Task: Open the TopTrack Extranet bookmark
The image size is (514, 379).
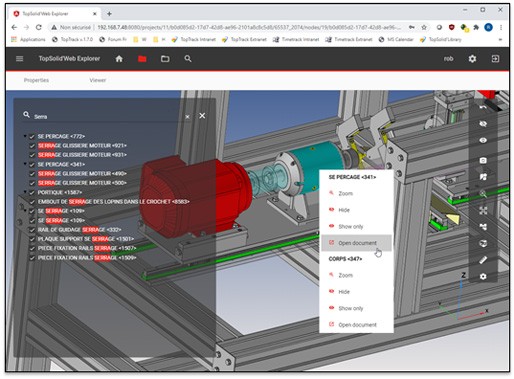Action: tap(244, 39)
